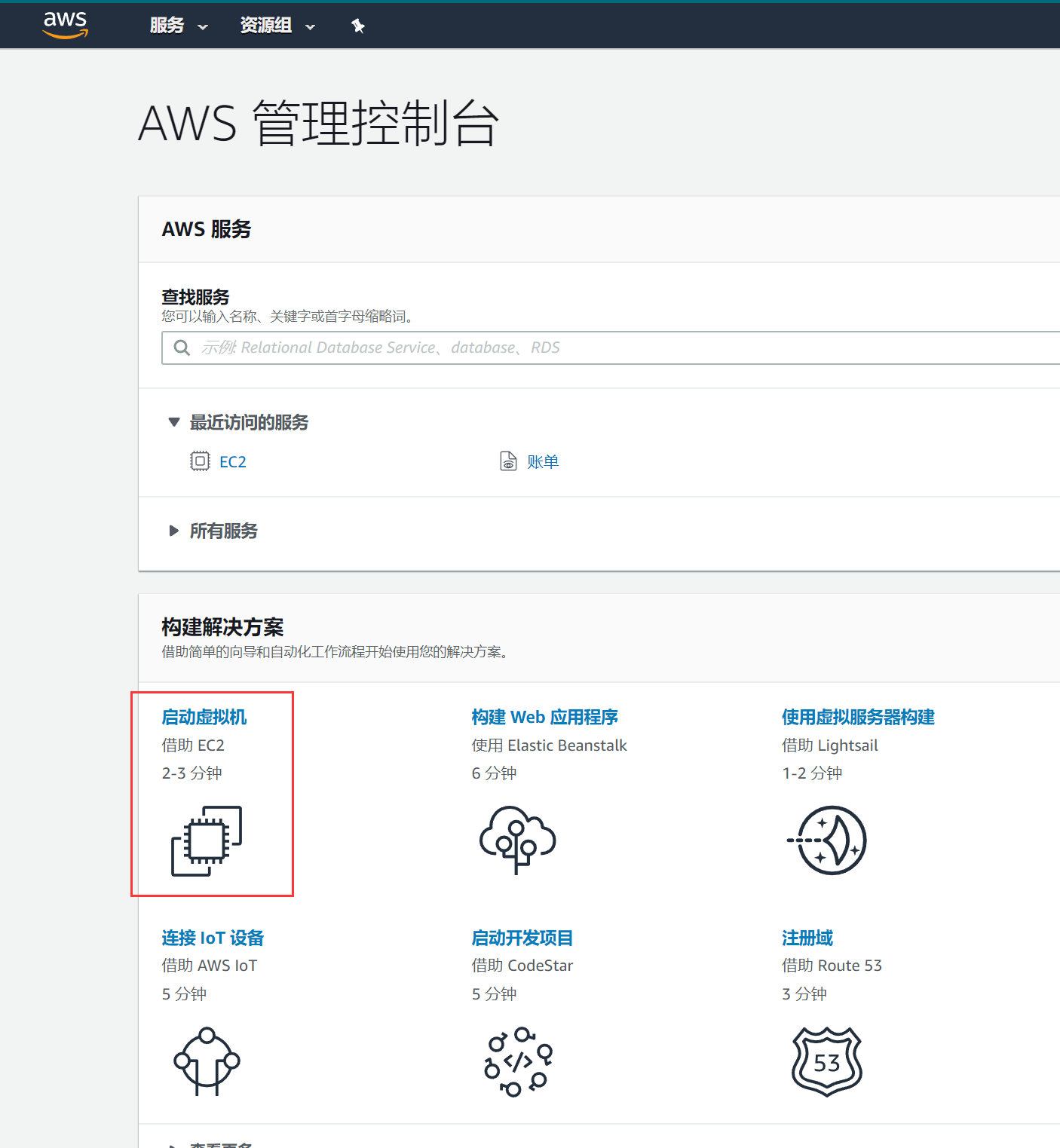Image resolution: width=1060 pixels, height=1148 pixels.
Task: Click the CodeStar code icon
Action: coord(518,1061)
